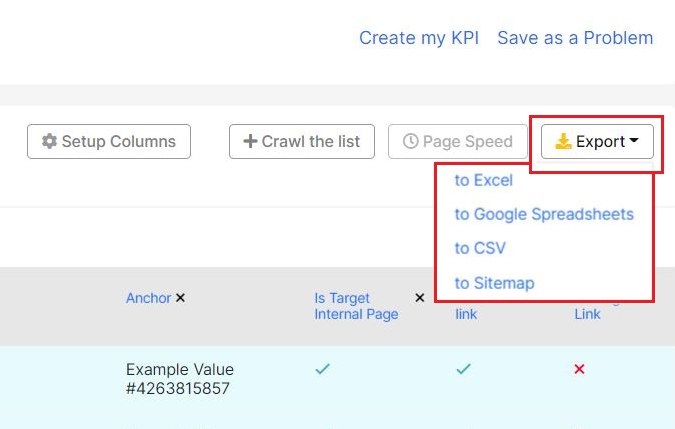Viewport: 675px width, 429px height.
Task: Remove the Is Target Internal Page column
Action: tap(420, 298)
